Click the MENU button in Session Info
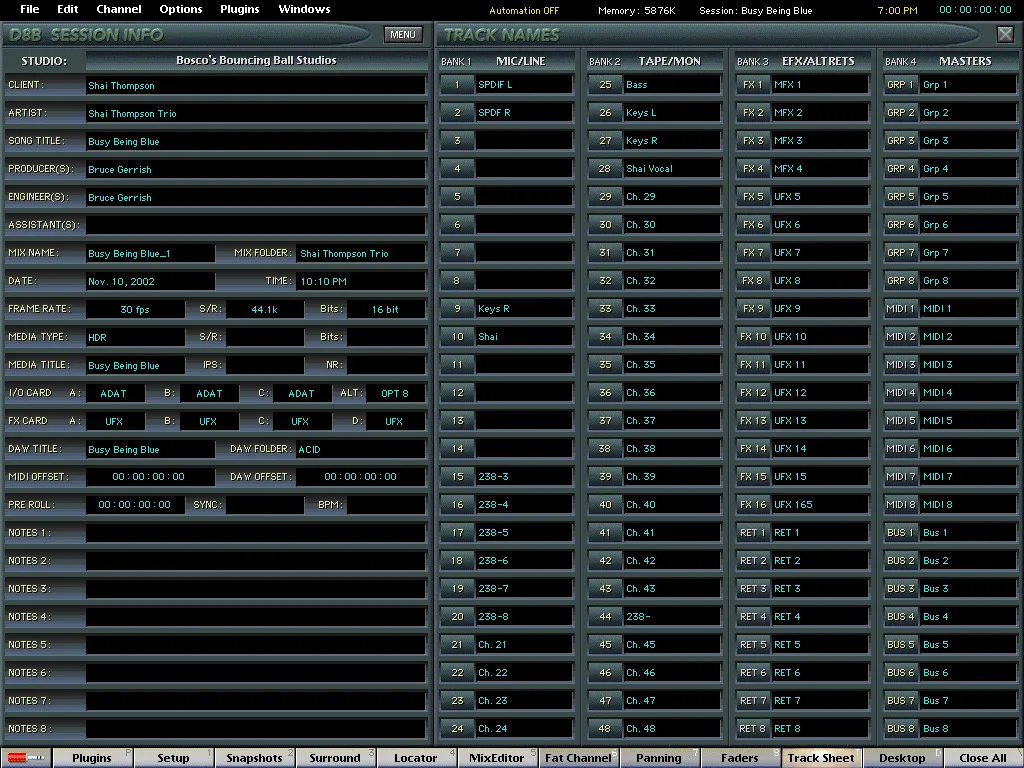Screen dimensions: 1024x768 [403, 35]
